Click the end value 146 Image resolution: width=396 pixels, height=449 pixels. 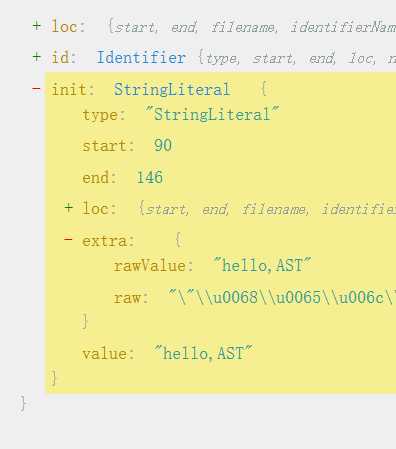point(150,177)
